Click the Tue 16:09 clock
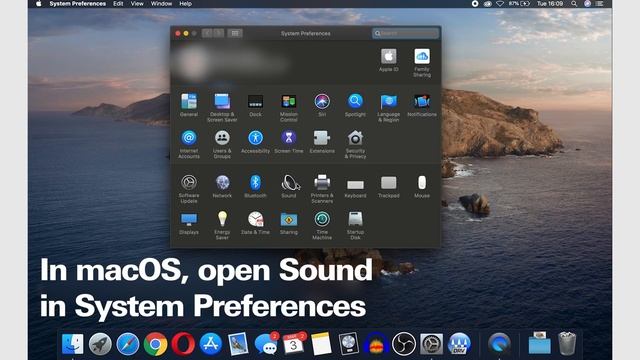The height and width of the screenshot is (360, 640). coord(550,4)
